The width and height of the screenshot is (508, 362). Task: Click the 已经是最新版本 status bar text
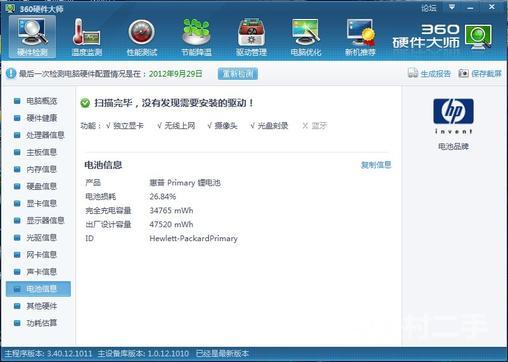(222, 354)
